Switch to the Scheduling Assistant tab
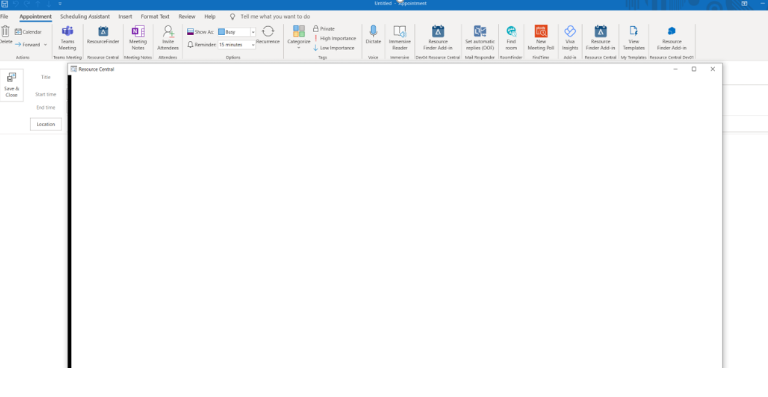This screenshot has height=397, width=768. pos(85,17)
